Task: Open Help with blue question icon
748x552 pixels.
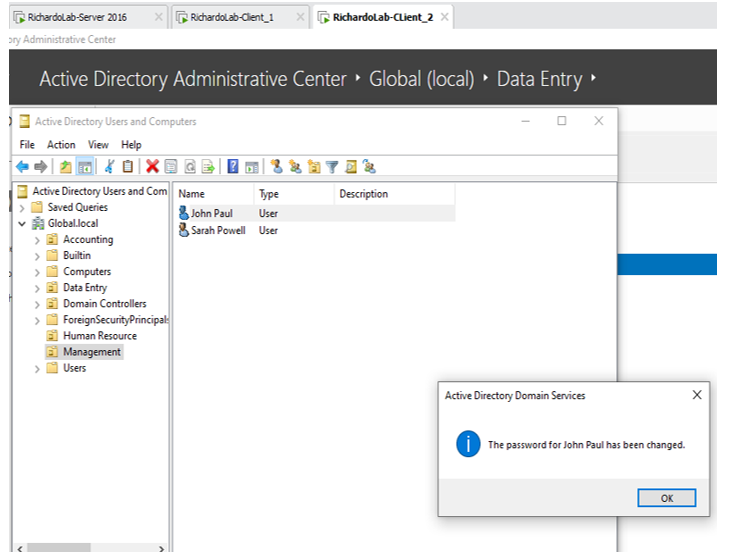Action: (x=232, y=167)
